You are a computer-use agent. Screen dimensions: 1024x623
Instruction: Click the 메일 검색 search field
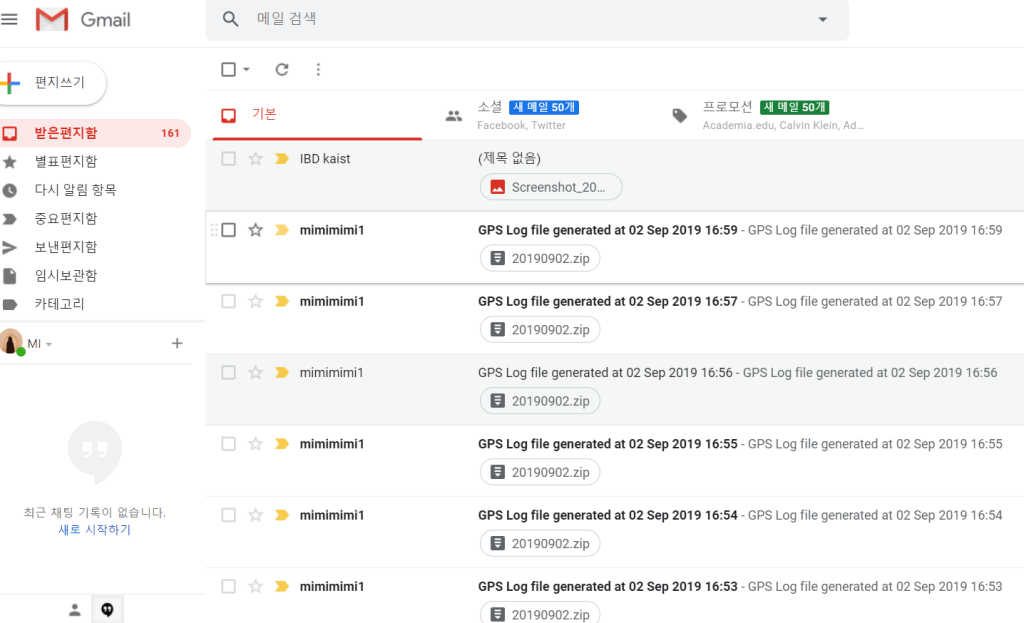[x=520, y=19]
